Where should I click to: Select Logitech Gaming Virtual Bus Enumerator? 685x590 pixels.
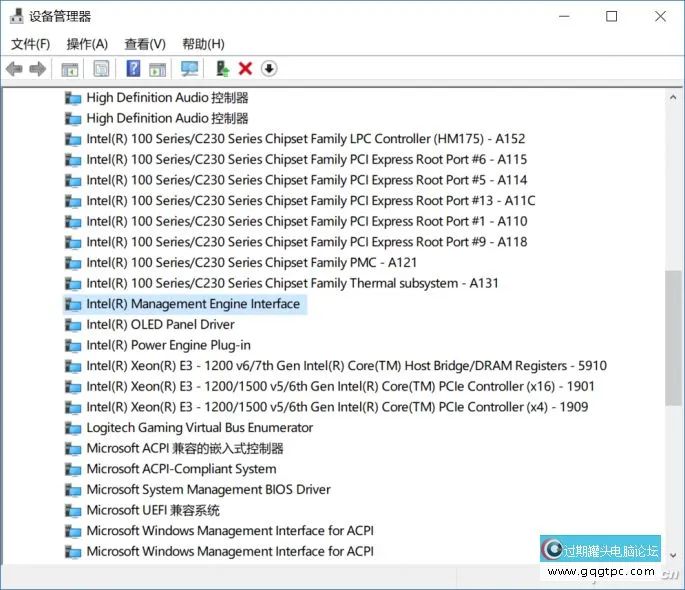coord(199,428)
